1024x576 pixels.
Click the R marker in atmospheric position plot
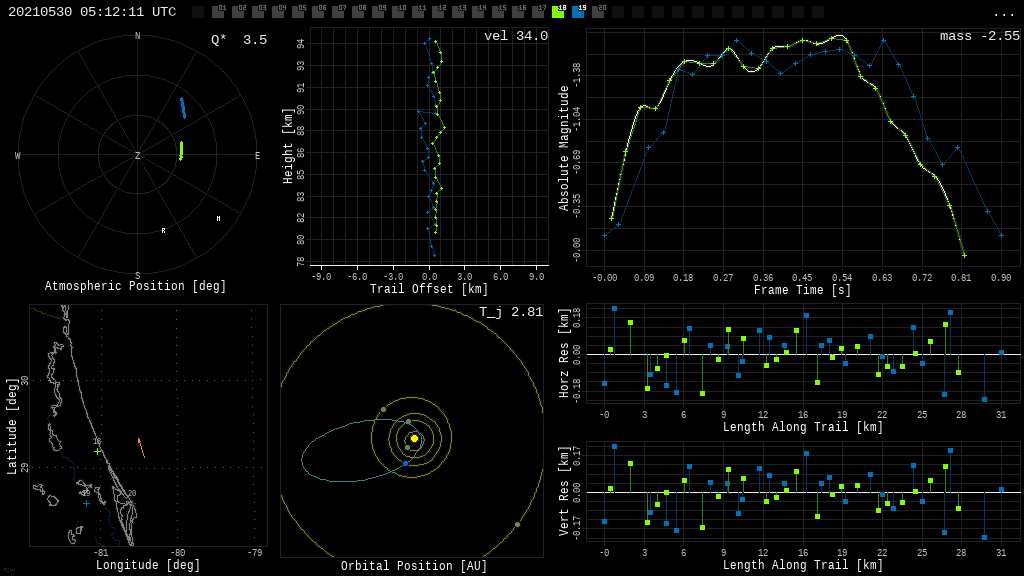(164, 231)
